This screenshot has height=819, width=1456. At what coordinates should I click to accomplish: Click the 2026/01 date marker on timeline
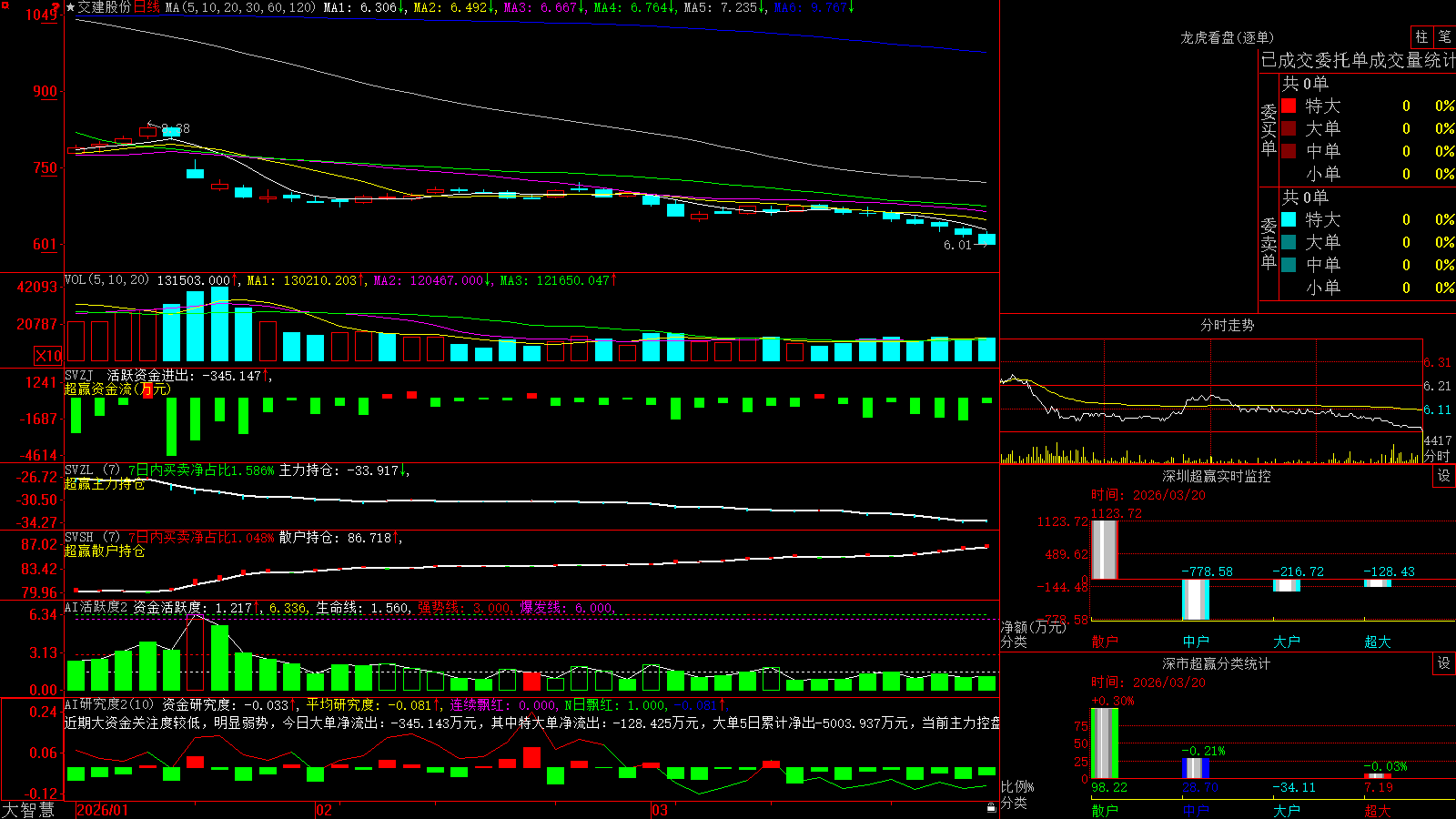(103, 810)
